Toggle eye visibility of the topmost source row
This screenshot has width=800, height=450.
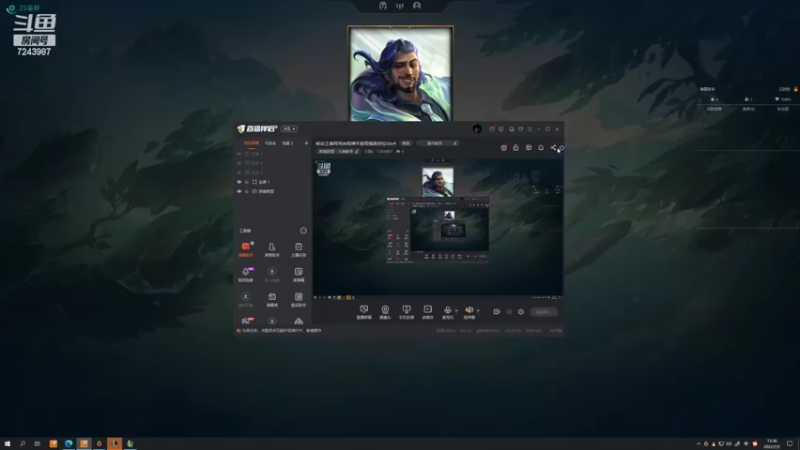(239, 154)
